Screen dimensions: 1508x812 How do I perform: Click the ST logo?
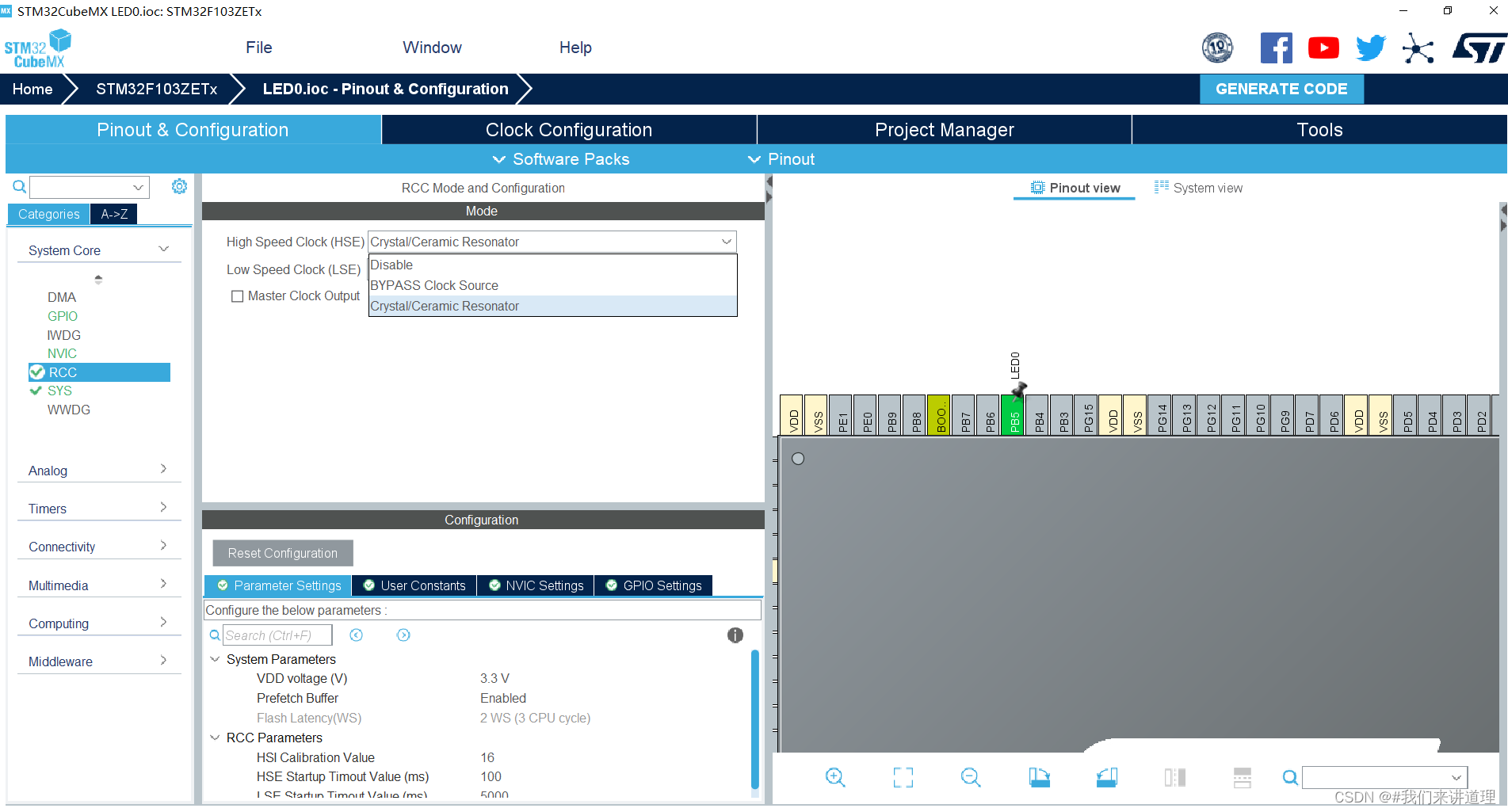(x=1479, y=48)
